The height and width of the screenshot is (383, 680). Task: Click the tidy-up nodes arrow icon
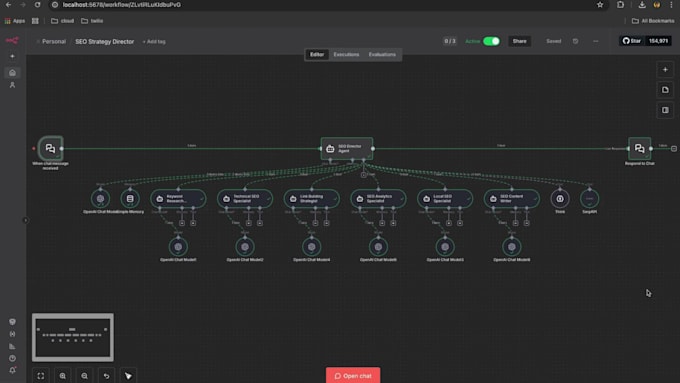(128, 376)
